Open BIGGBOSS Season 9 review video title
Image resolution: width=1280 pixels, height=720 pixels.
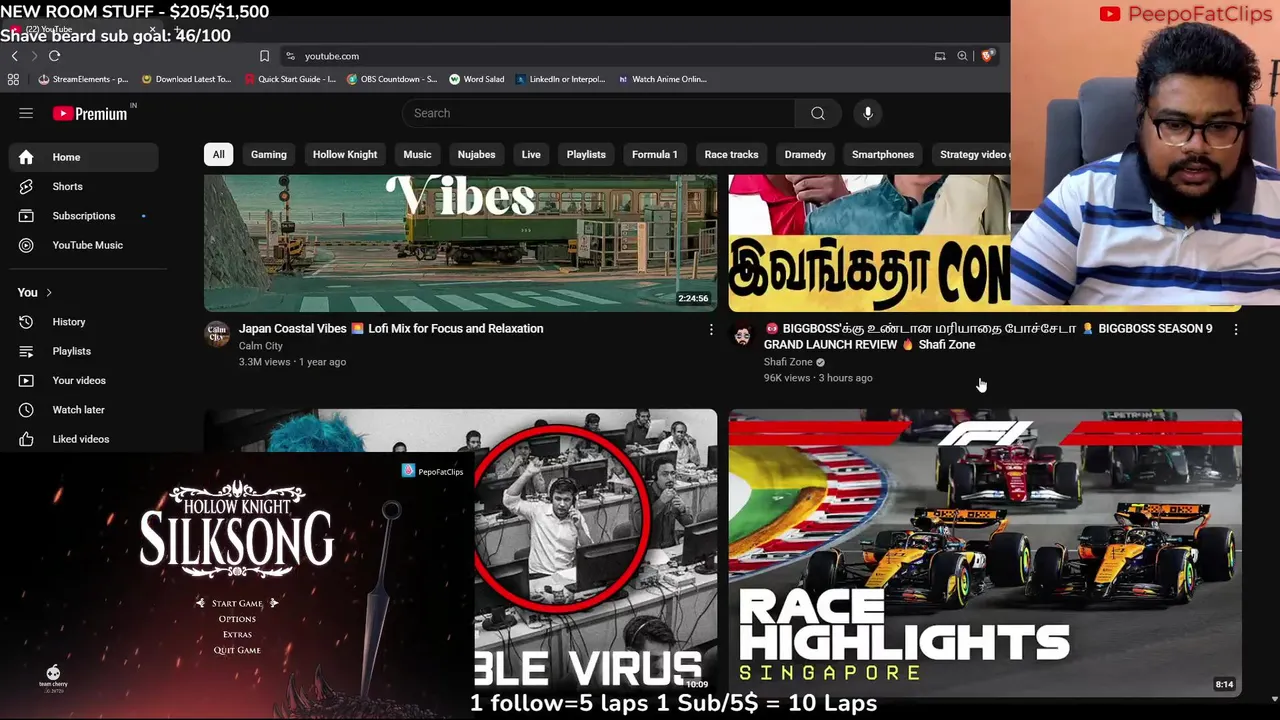tap(988, 336)
